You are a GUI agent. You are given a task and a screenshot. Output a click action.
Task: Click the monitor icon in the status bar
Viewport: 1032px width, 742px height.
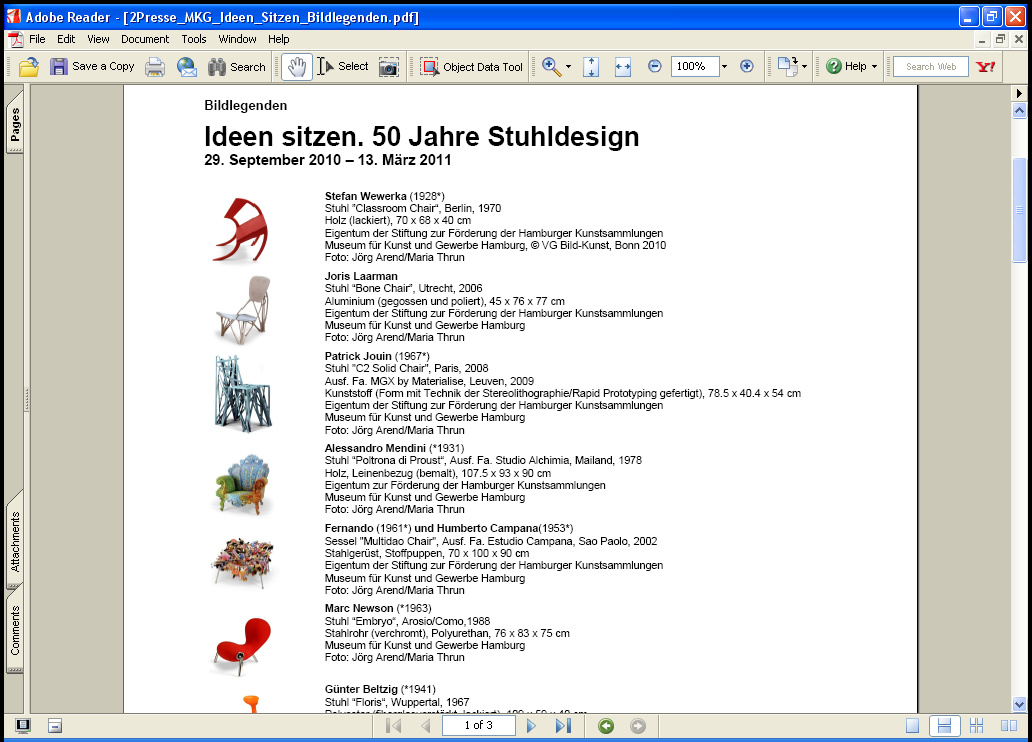coord(22,726)
